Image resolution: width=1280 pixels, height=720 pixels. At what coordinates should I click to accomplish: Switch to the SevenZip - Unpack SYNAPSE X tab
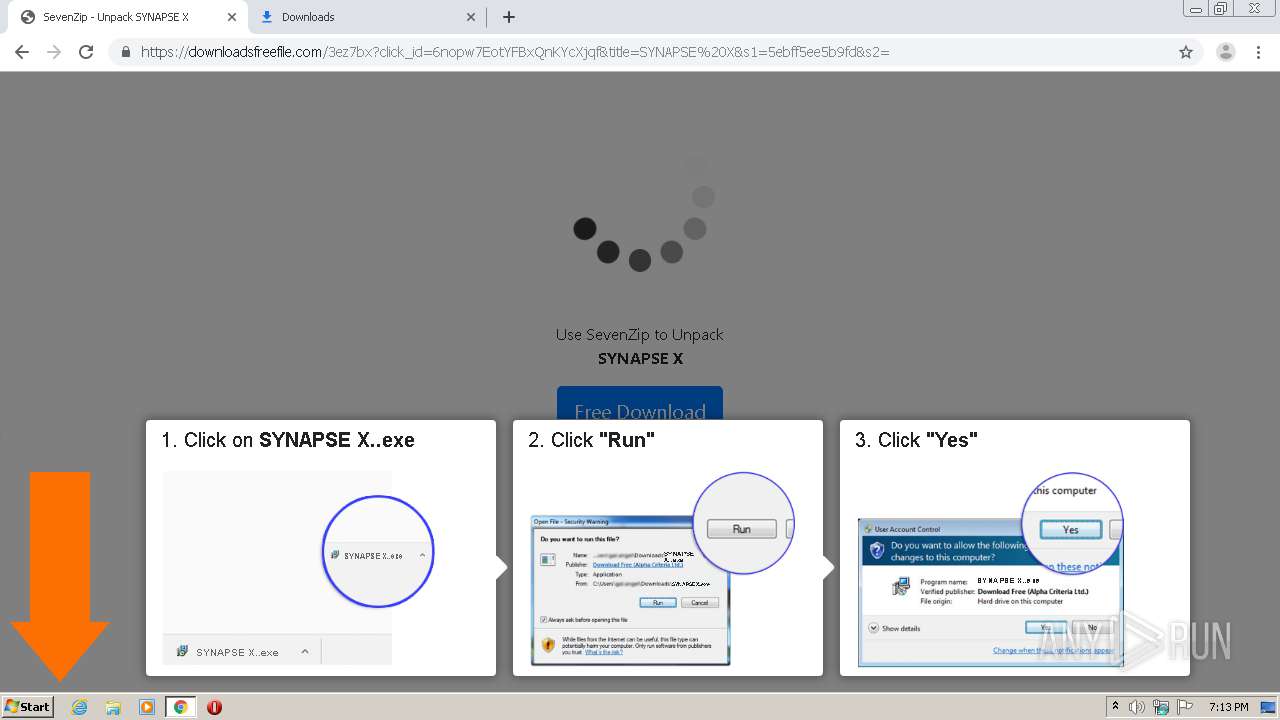pos(128,17)
